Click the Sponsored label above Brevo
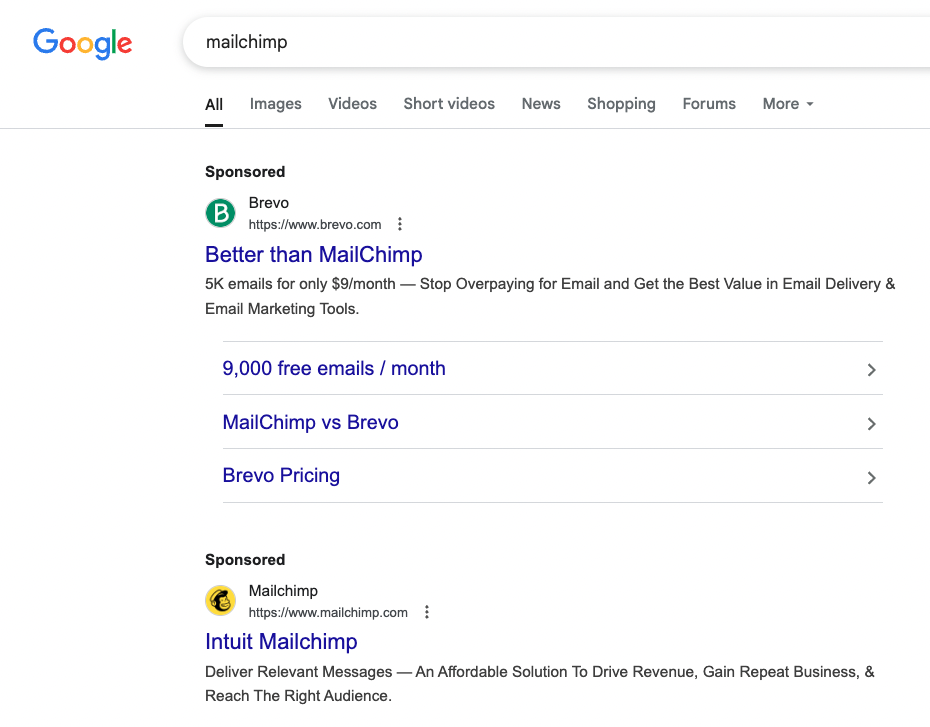 click(x=245, y=172)
